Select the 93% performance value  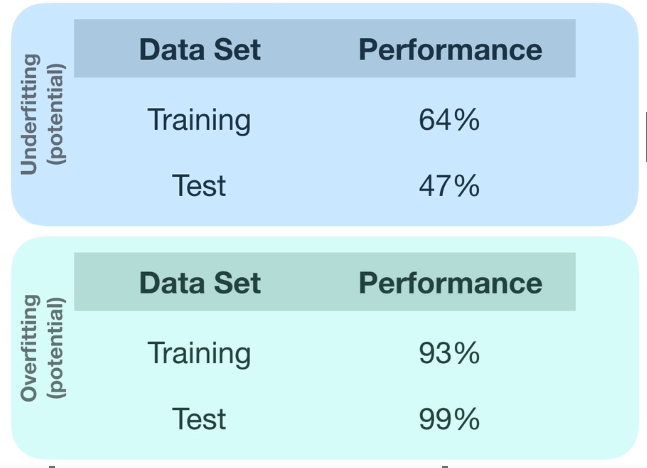coord(449,353)
